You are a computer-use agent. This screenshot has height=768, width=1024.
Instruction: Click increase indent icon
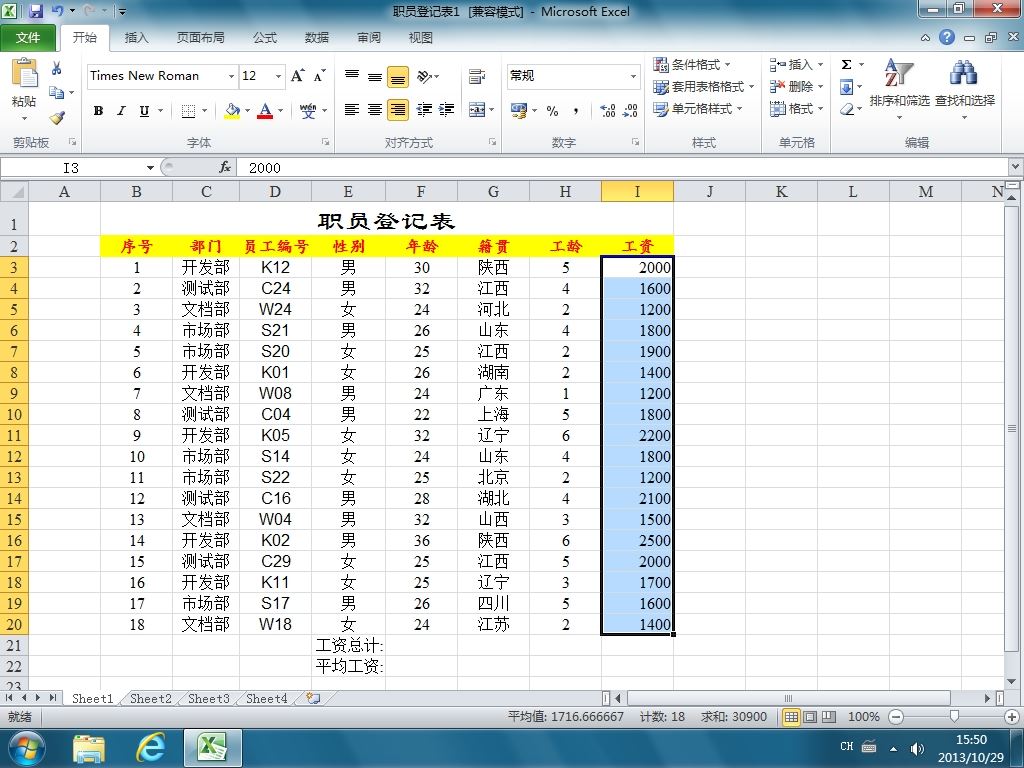(446, 110)
